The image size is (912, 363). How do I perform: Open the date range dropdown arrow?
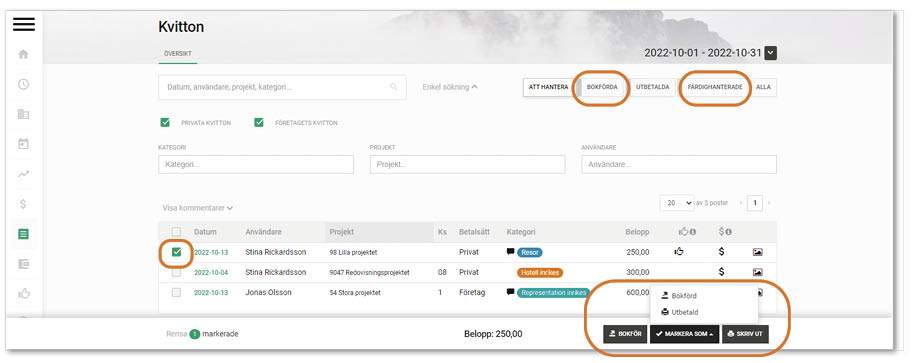771,53
